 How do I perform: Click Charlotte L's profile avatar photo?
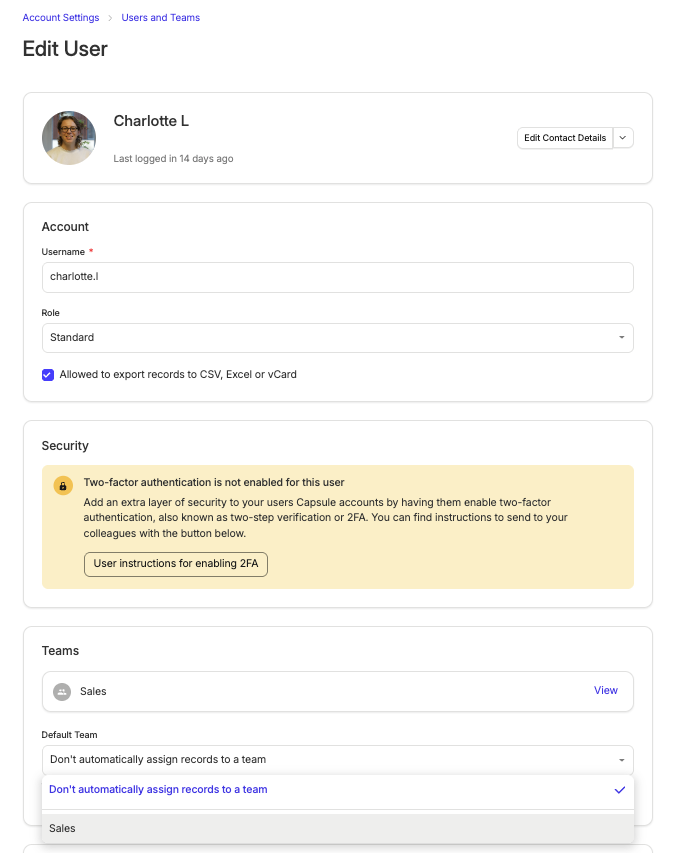click(69, 138)
